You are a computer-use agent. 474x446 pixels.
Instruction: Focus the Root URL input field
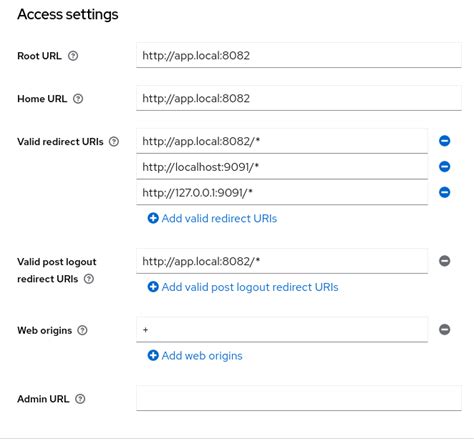tap(299, 55)
